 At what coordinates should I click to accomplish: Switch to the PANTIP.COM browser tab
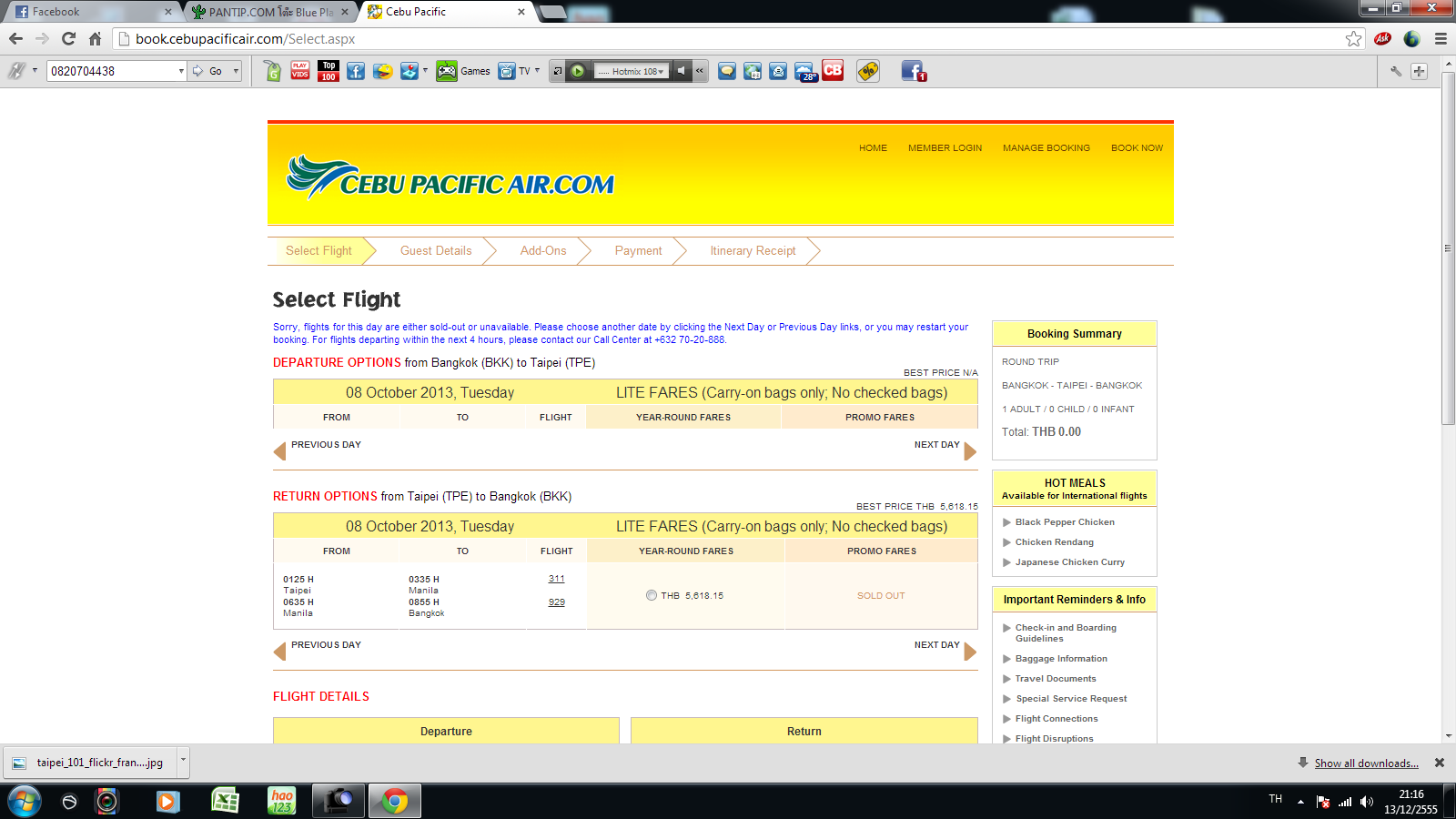click(268, 12)
